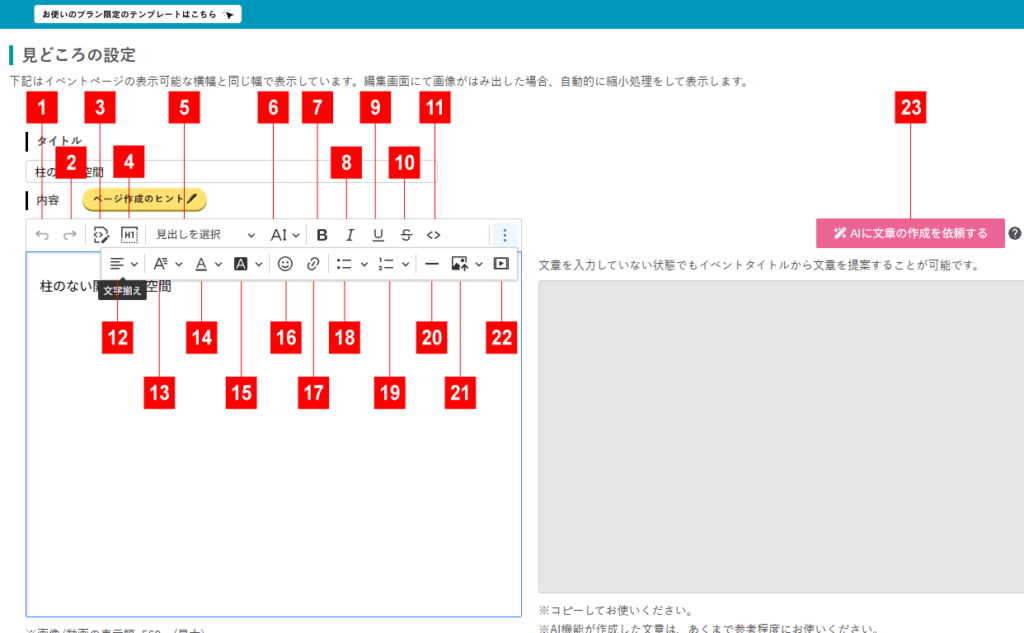Click the redo arrow in editor toolbar
Viewport: 1024px width, 633px height.
pyautogui.click(x=70, y=235)
